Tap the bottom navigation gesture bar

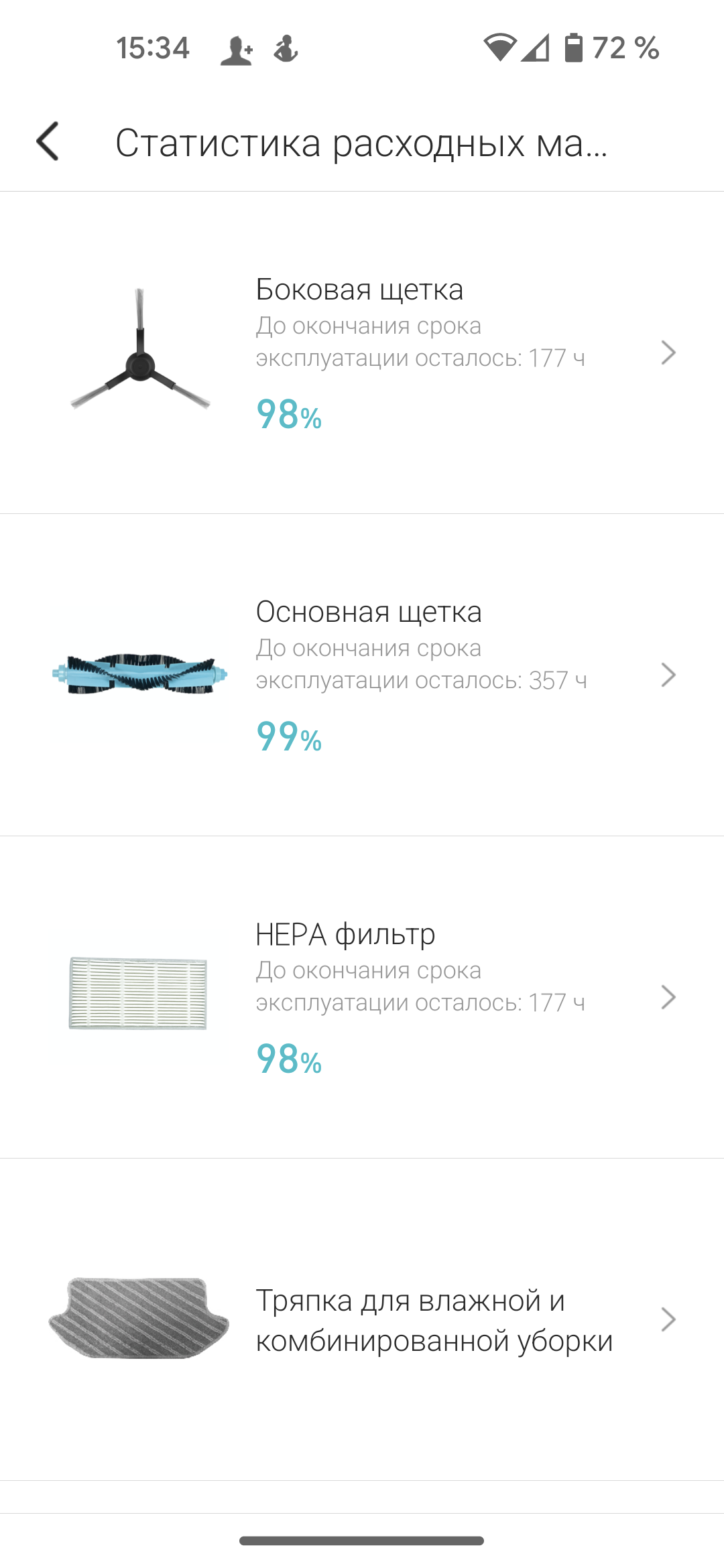362,1541
